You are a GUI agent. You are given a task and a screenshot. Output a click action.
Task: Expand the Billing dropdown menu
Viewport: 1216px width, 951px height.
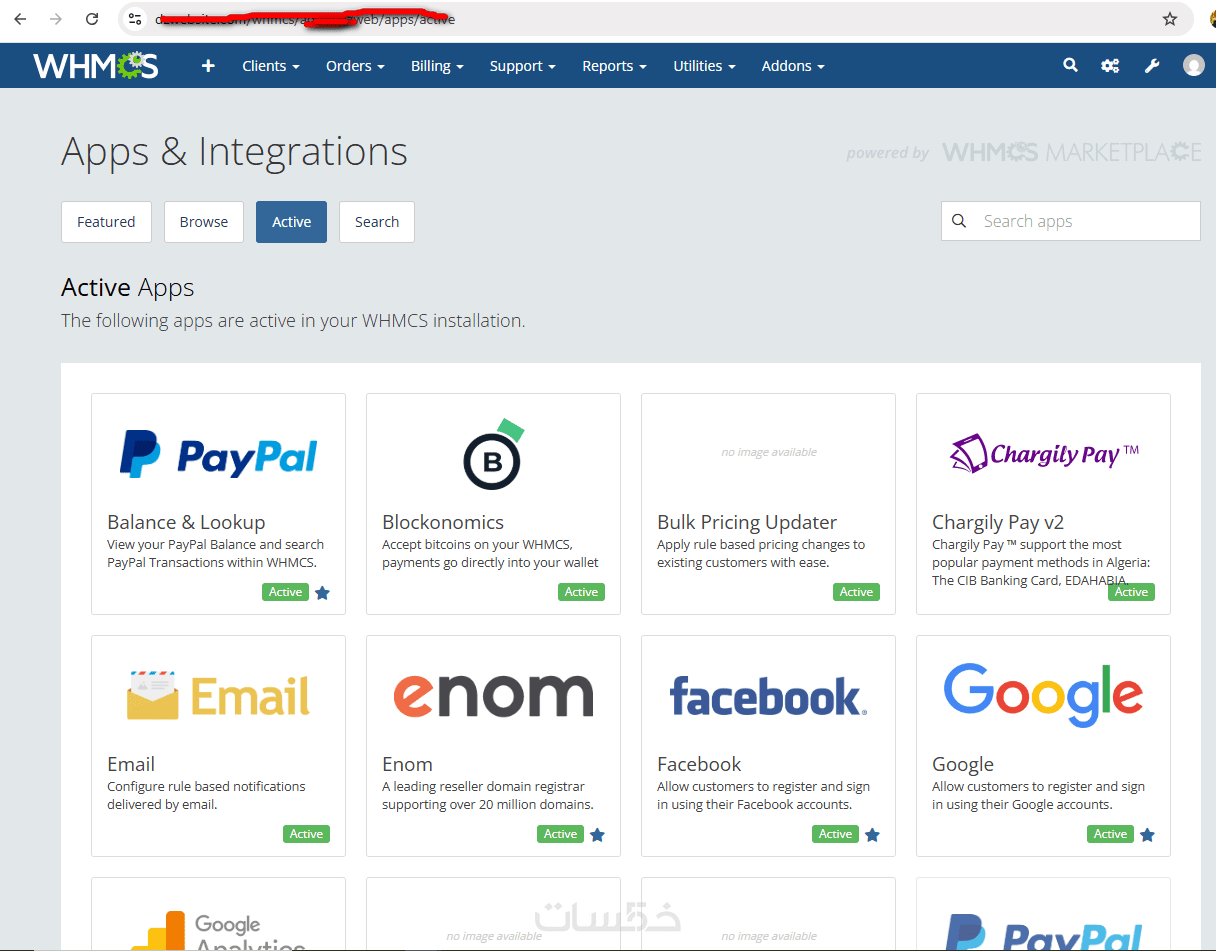click(x=437, y=66)
